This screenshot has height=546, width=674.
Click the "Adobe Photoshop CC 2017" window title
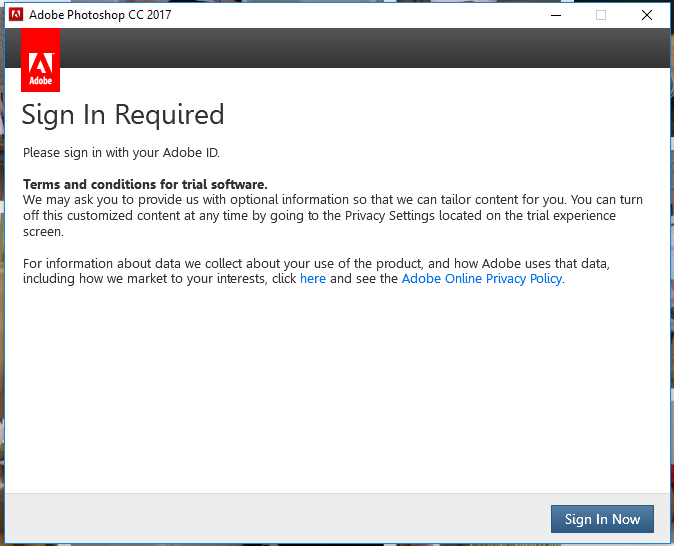tap(100, 15)
